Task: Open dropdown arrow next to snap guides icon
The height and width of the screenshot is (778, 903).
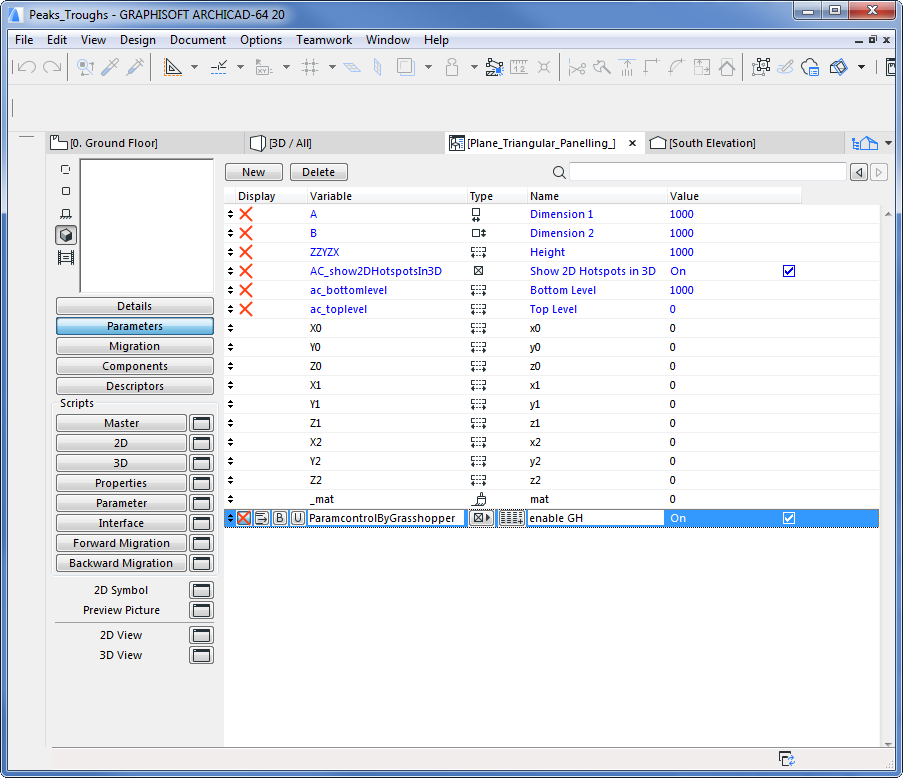Action: click(240, 67)
